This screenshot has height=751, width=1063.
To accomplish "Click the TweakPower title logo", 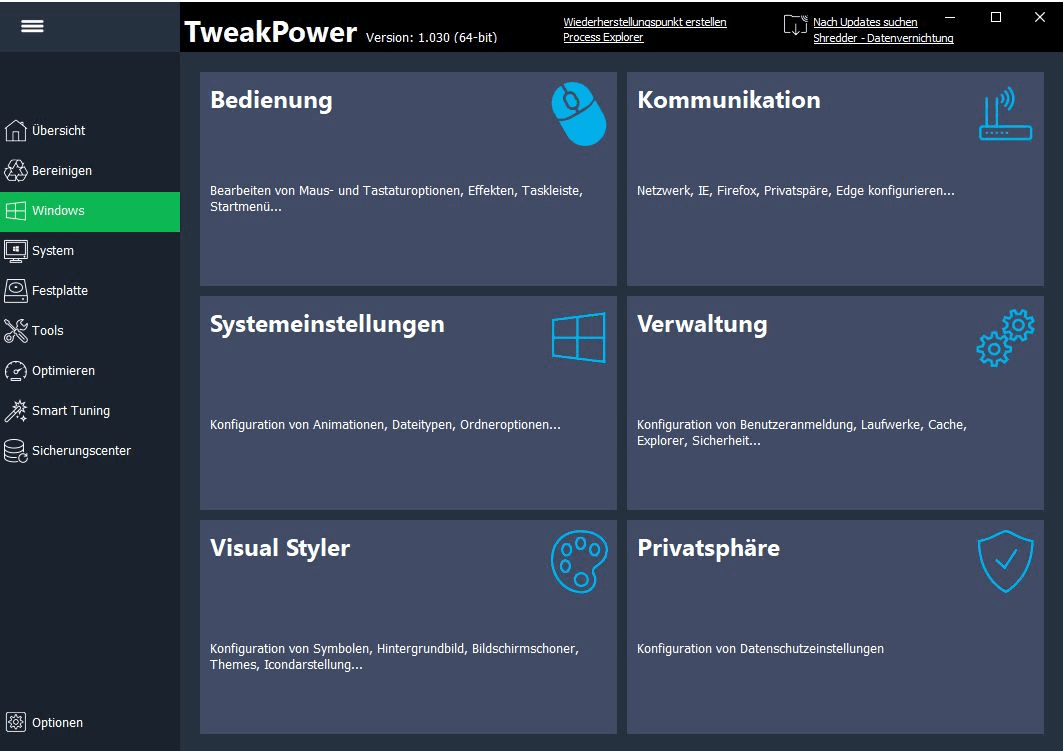I will (270, 32).
